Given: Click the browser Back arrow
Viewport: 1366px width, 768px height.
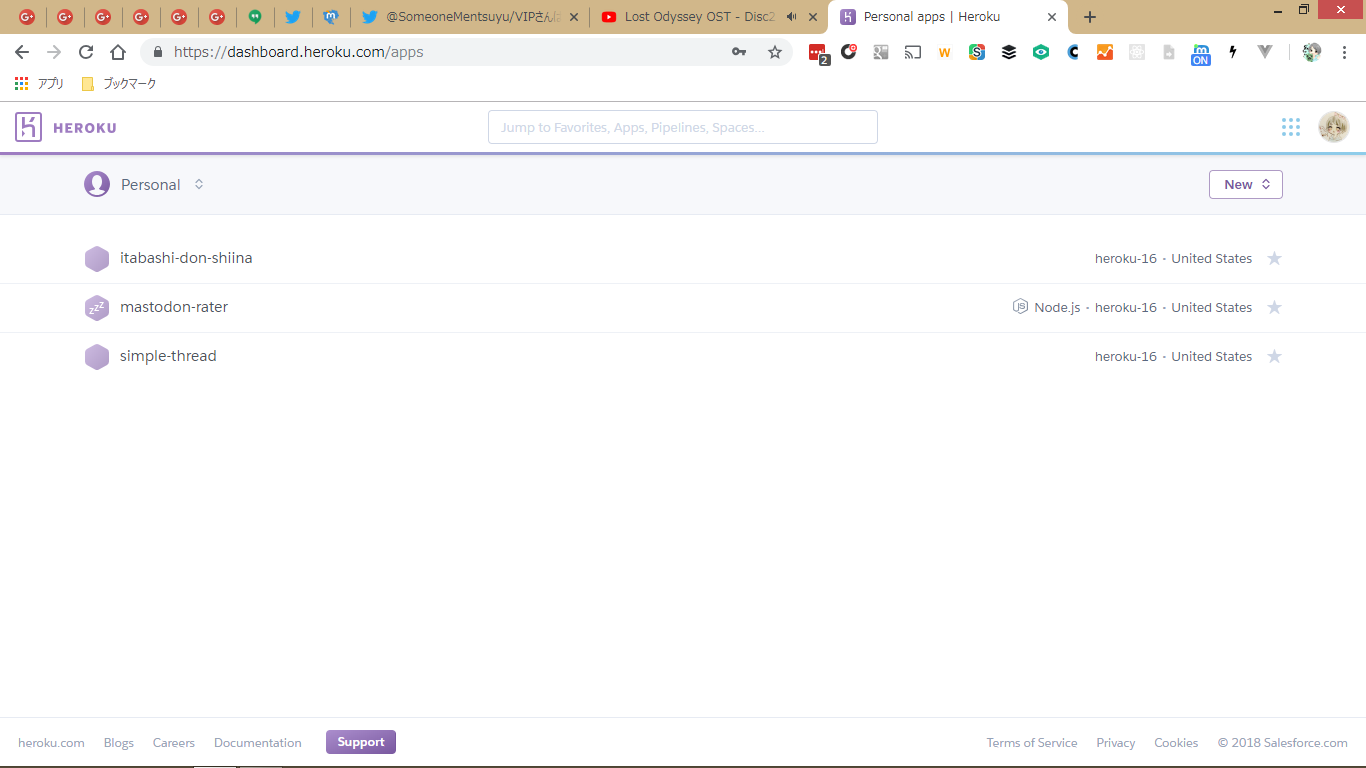Looking at the screenshot, I should coord(22,52).
